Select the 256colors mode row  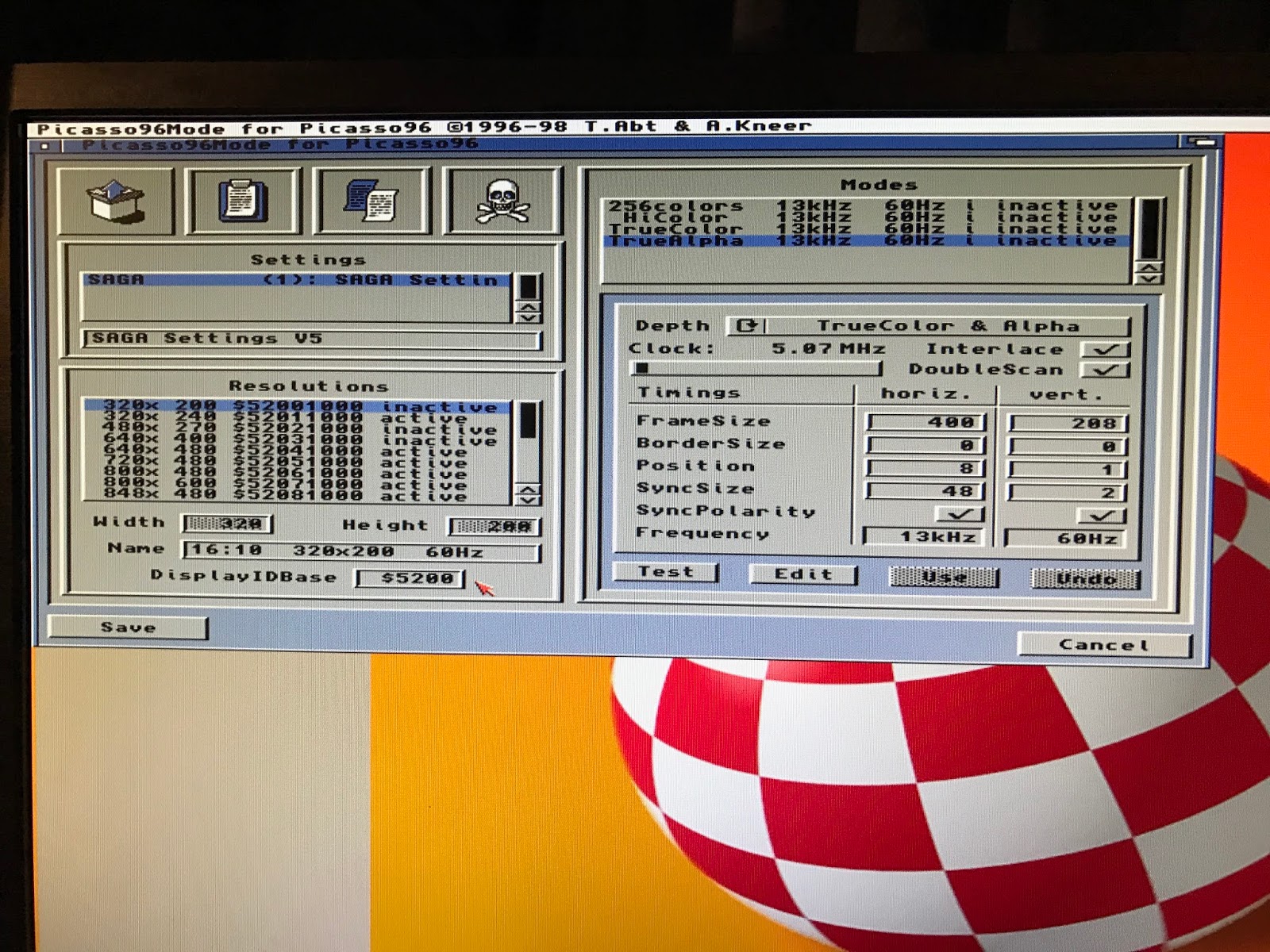click(x=866, y=205)
